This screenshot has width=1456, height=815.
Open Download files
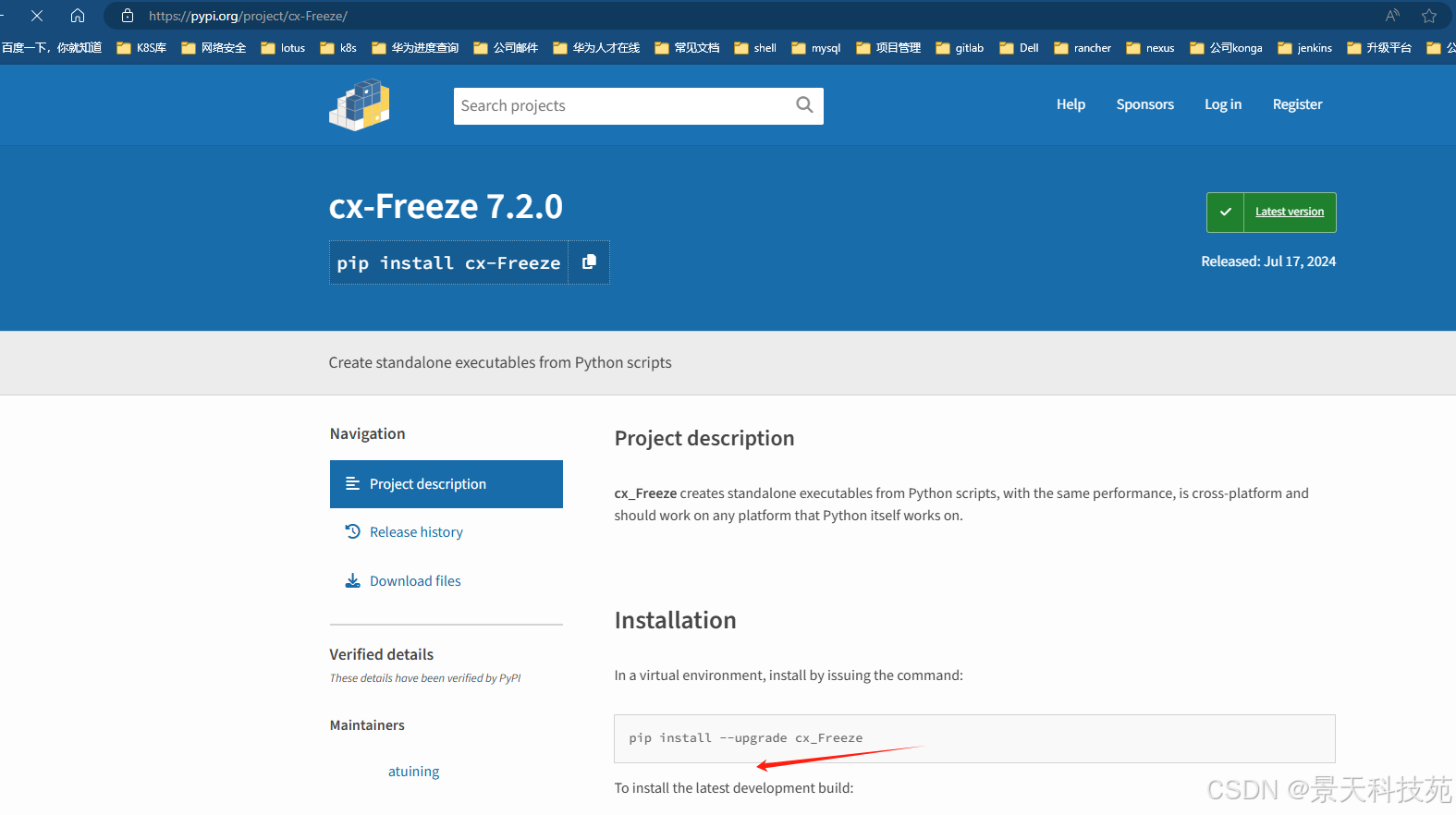point(415,581)
